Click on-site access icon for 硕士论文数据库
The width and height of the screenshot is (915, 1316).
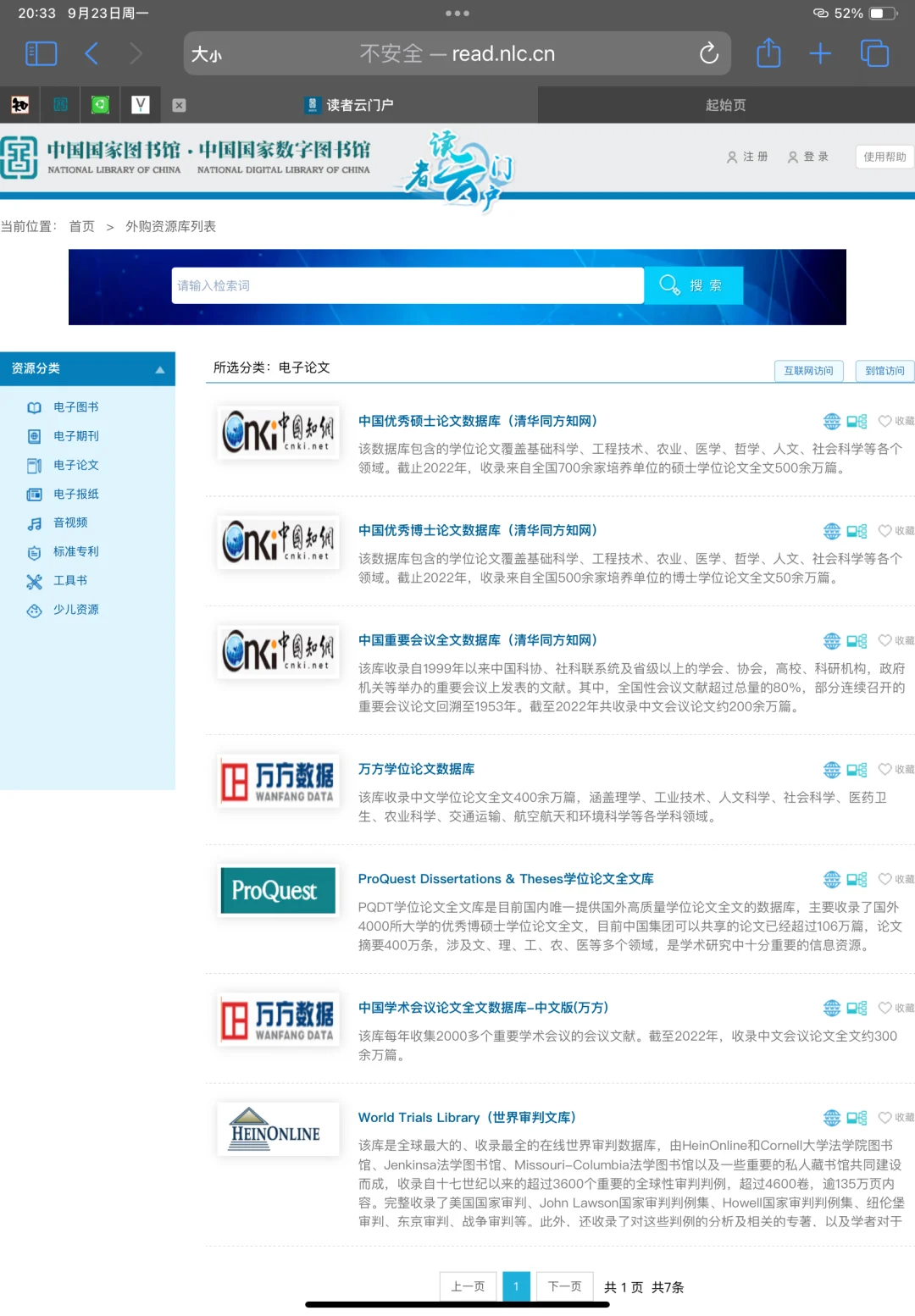tap(857, 422)
